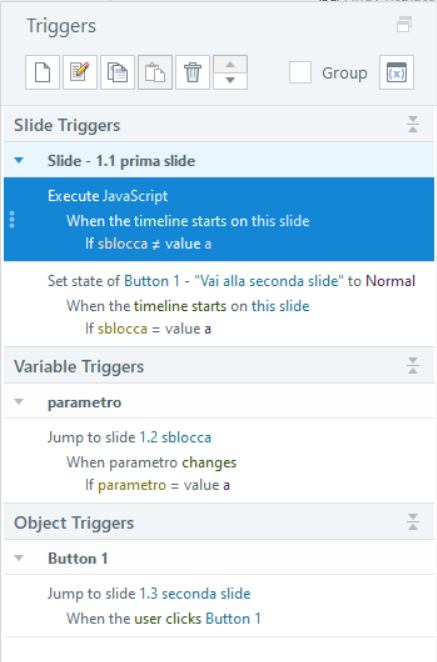This screenshot has width=437, height=662.
Task: Collapse the Object Triggers section
Action: click(x=413, y=522)
